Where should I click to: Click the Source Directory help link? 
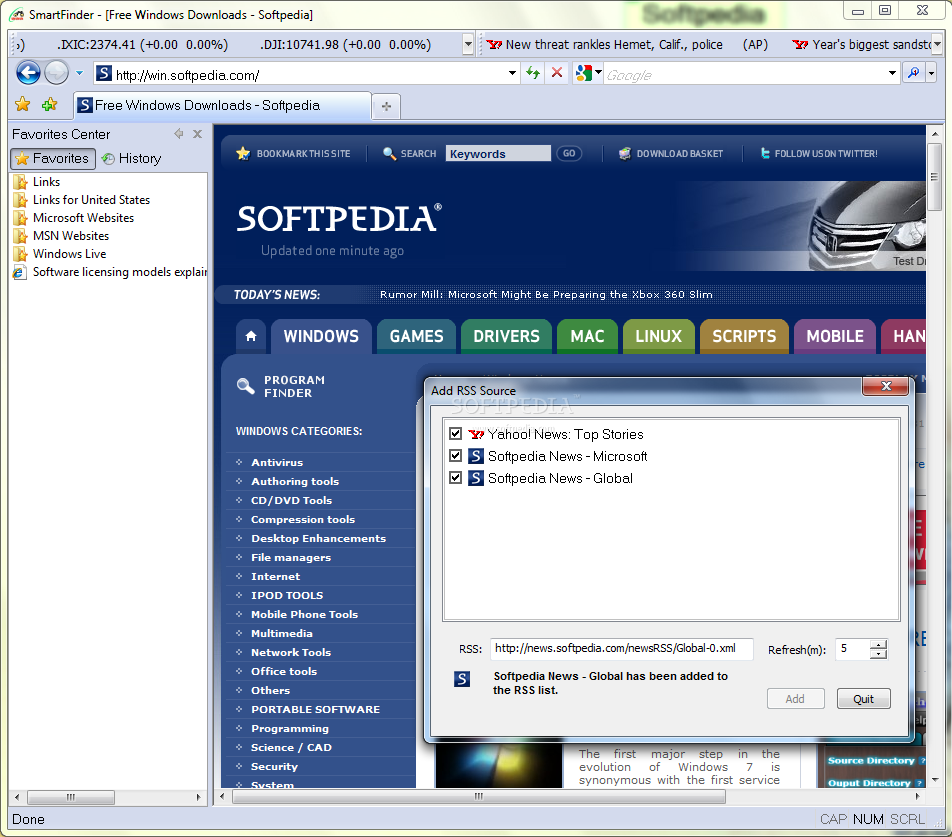871,761
